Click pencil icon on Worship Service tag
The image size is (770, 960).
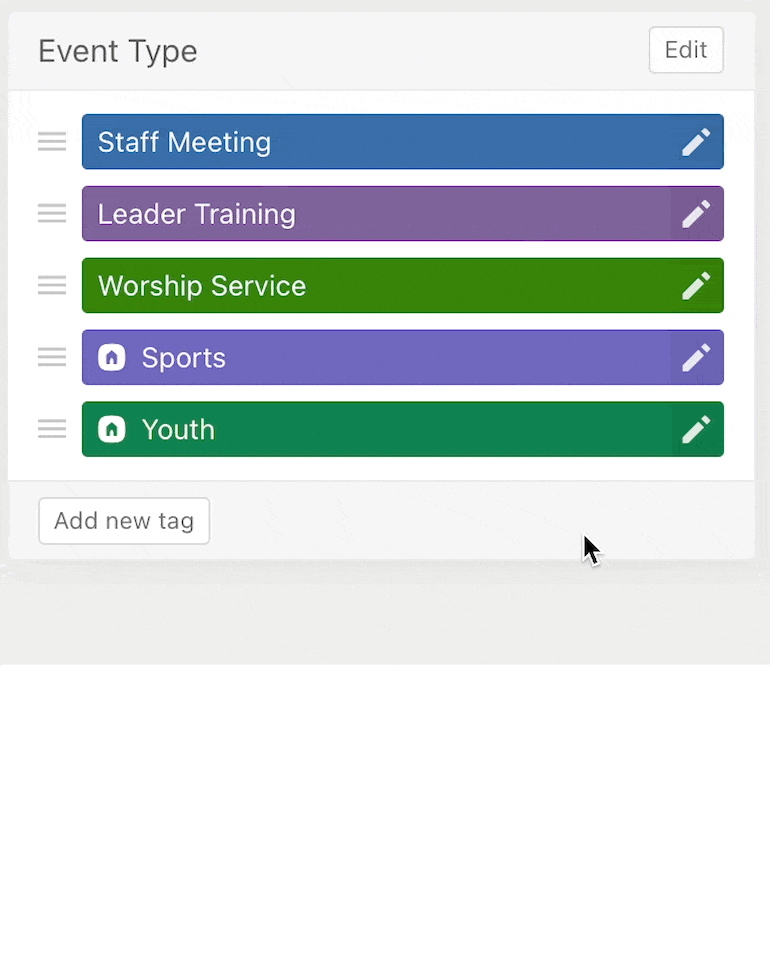coord(696,286)
